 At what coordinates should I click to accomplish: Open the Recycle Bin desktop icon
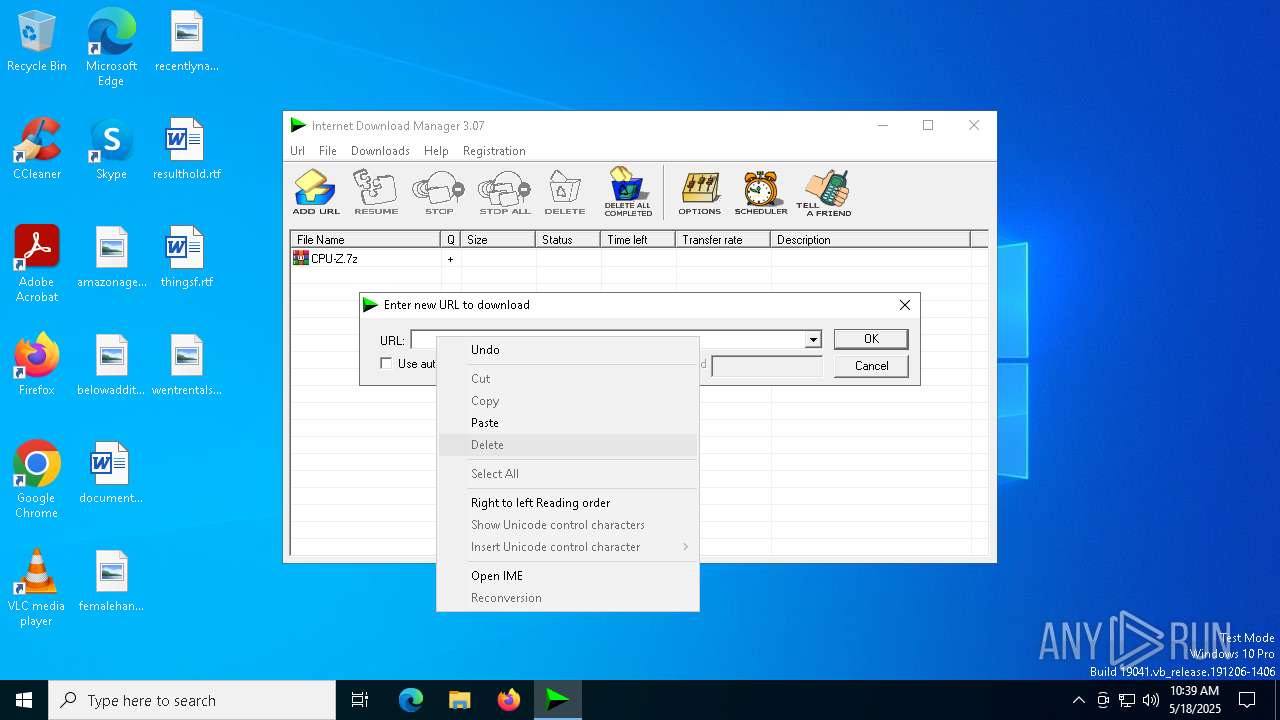tap(37, 42)
